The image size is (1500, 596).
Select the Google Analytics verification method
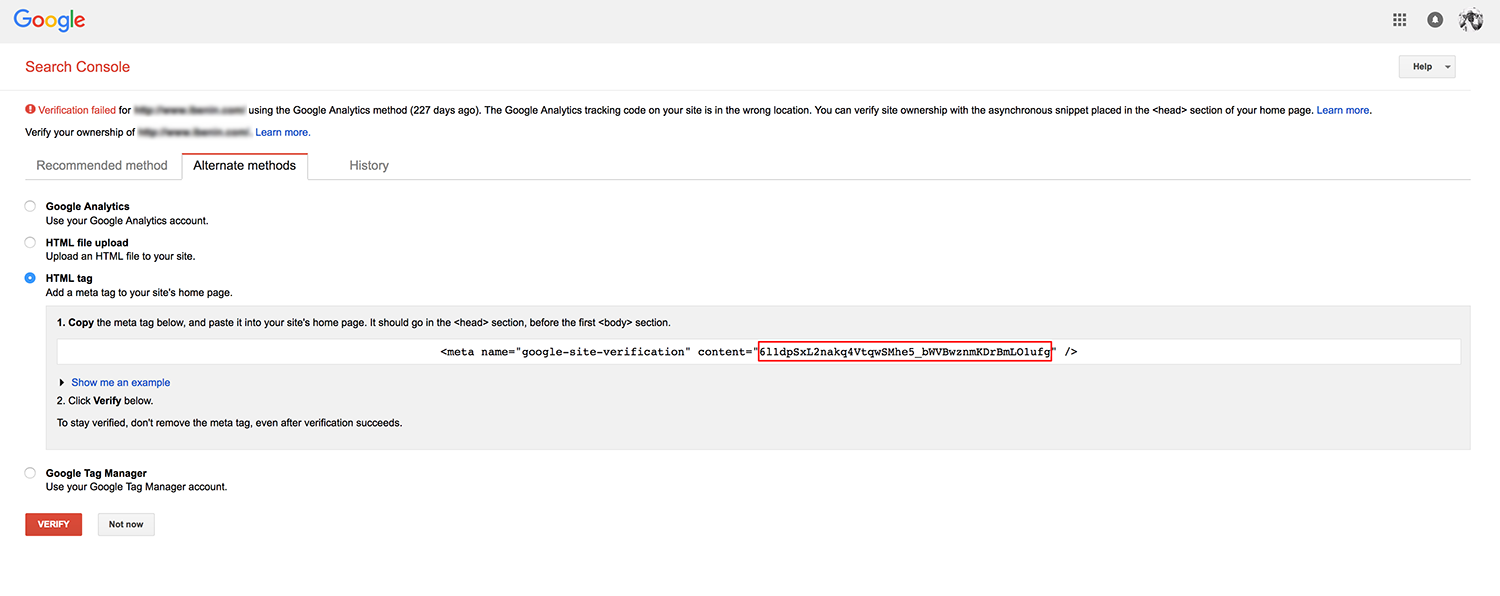(30, 206)
